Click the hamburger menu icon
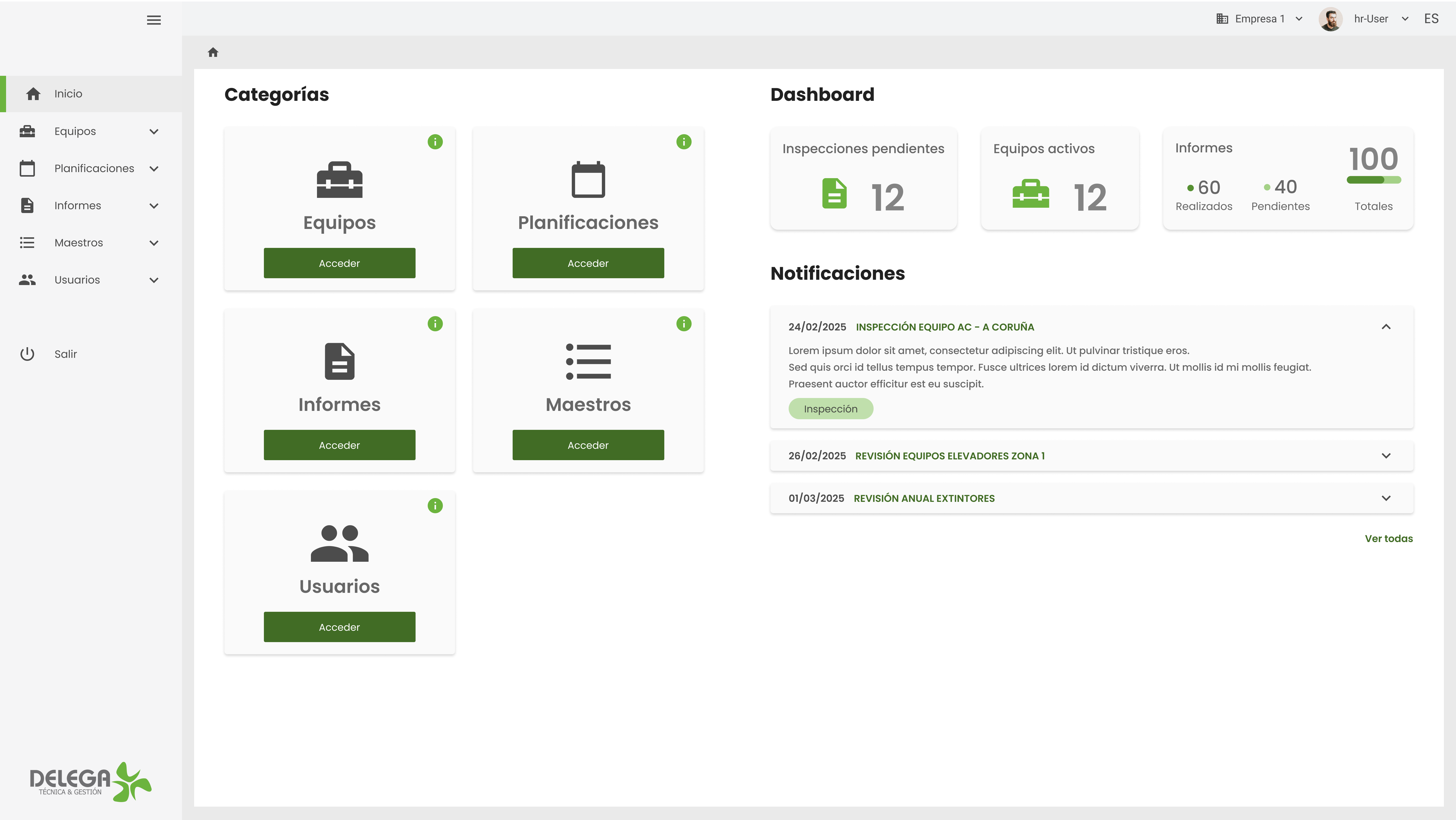The image size is (1456, 820). (154, 20)
